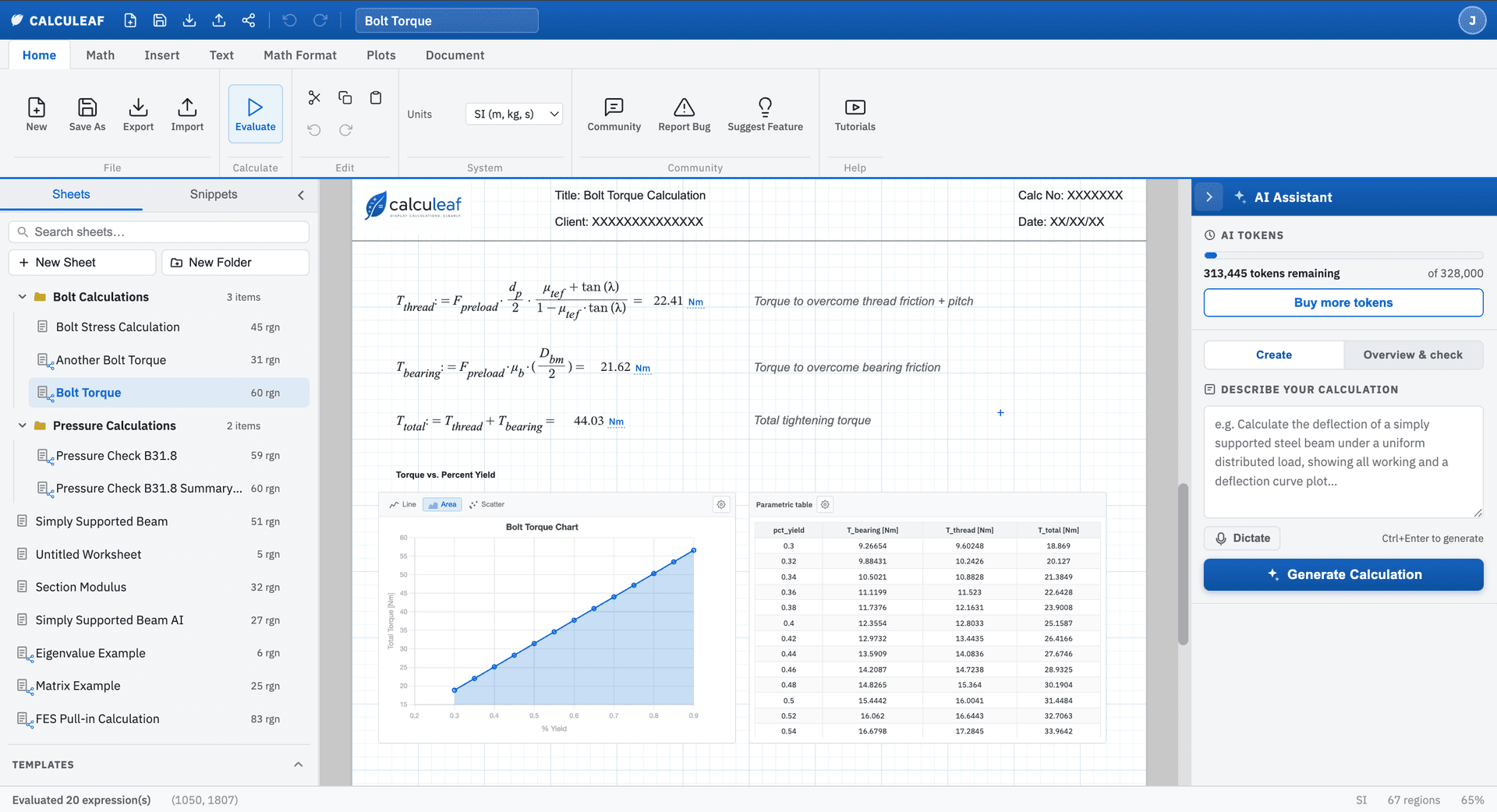Open Tutorials from Help group

[855, 114]
